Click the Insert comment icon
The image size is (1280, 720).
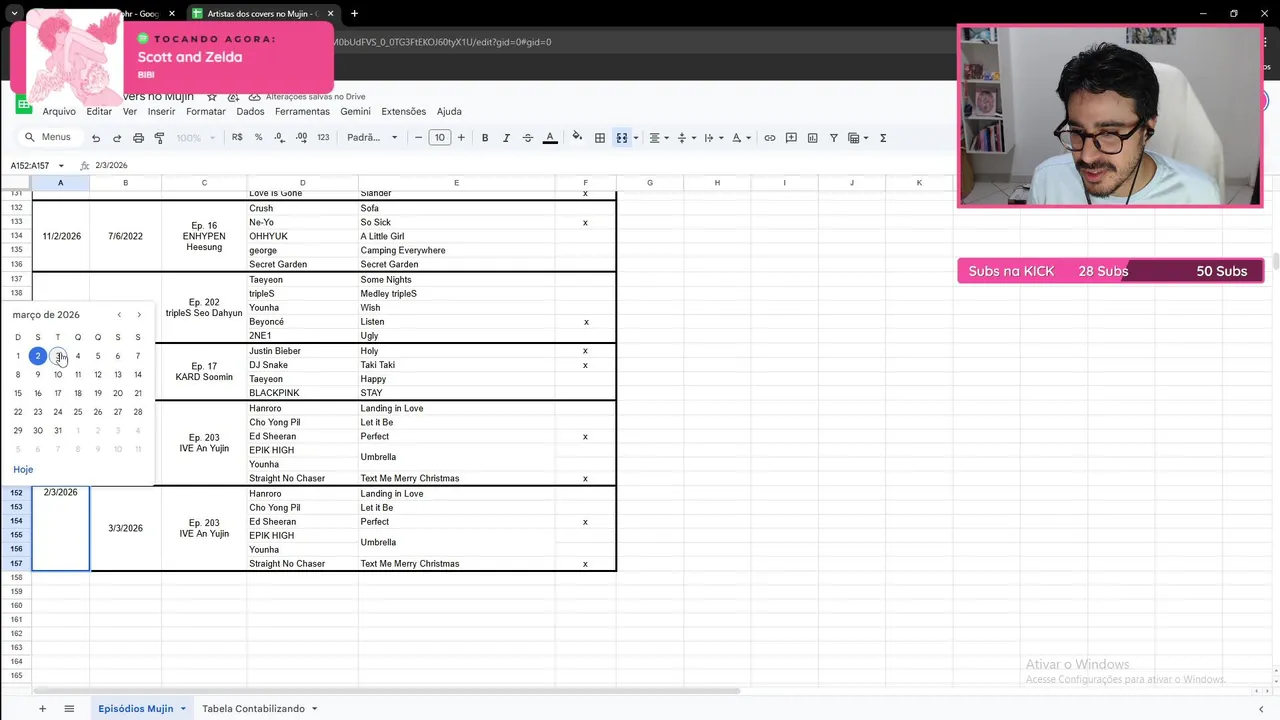tap(791, 138)
